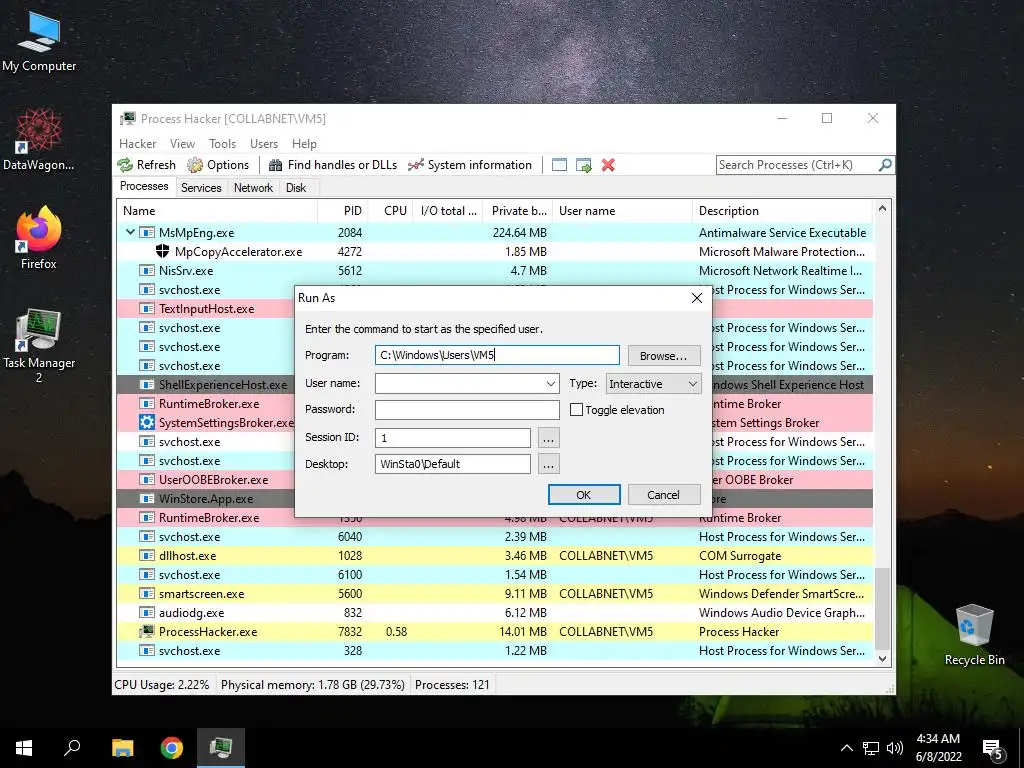The width and height of the screenshot is (1024, 768).
Task: Click Desktop browse ellipsis button
Action: click(549, 464)
